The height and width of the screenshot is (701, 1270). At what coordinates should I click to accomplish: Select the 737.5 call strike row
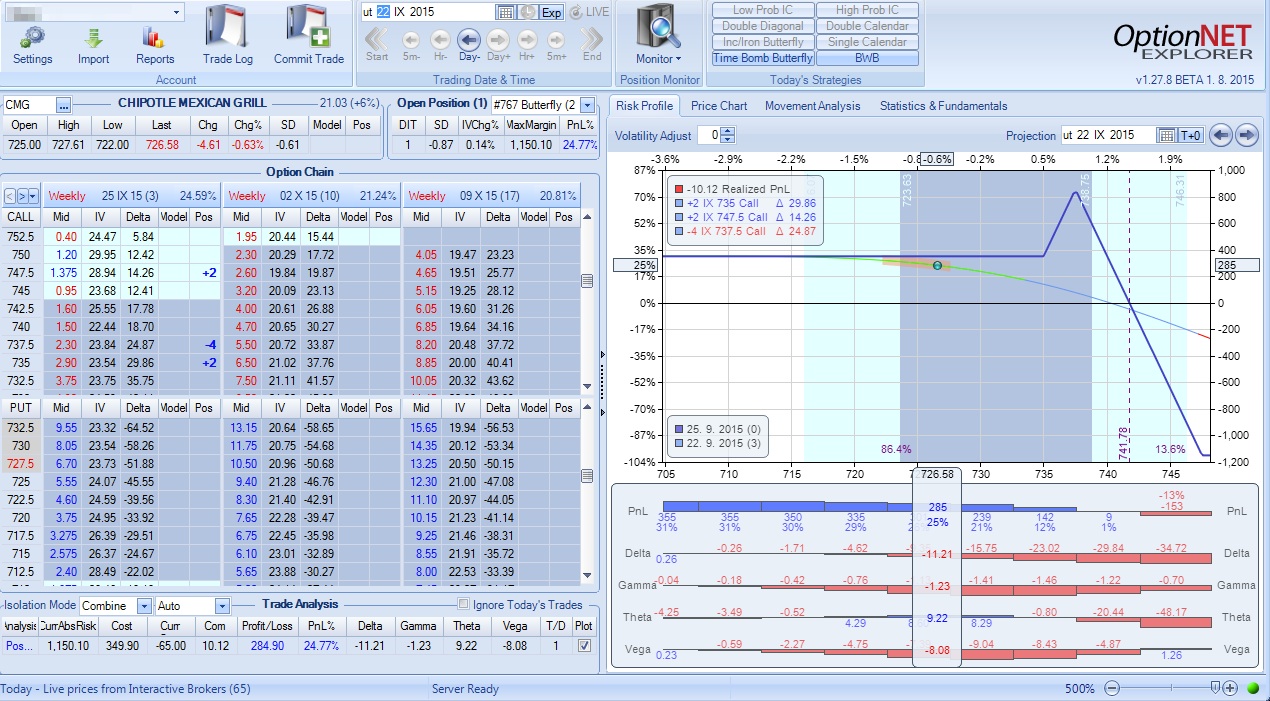(x=291, y=344)
